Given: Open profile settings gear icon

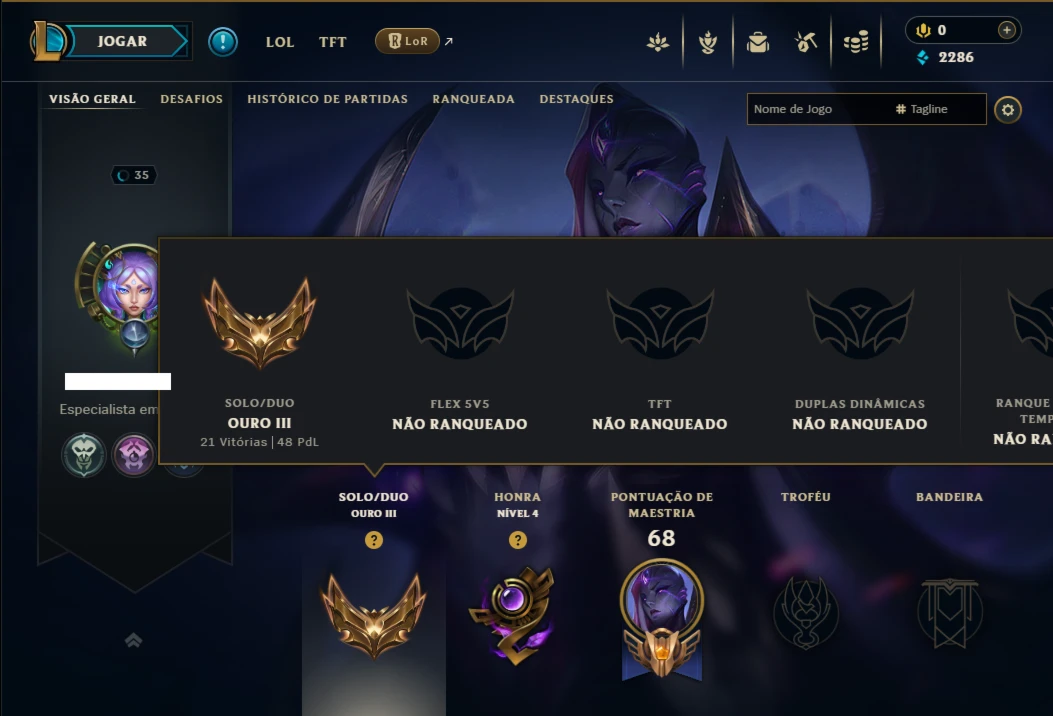Looking at the screenshot, I should click(1007, 109).
